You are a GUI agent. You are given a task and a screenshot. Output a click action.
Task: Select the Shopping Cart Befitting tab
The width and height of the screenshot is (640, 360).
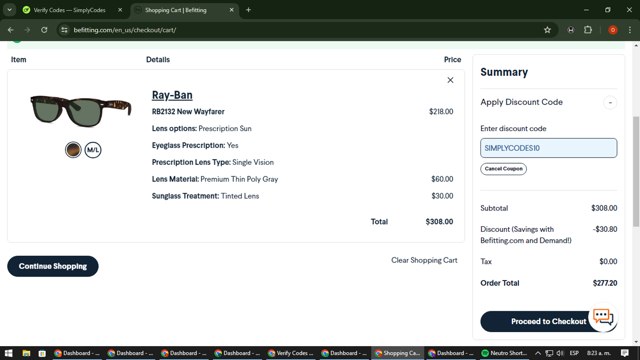click(176, 10)
